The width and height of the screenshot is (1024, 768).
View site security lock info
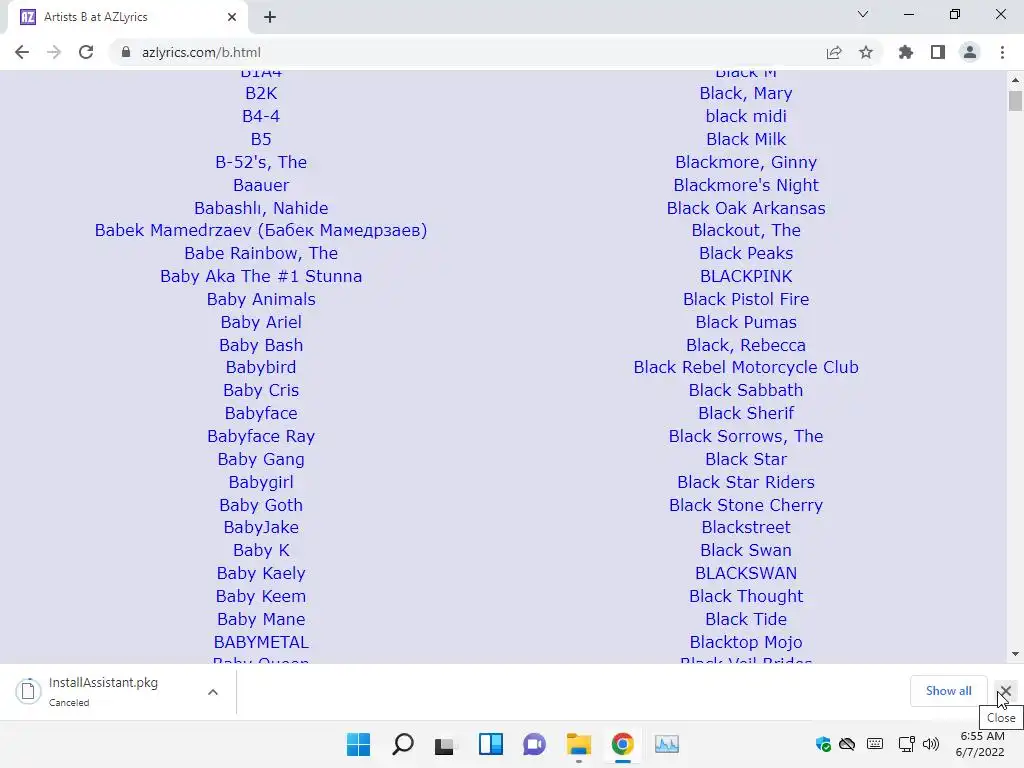(126, 52)
